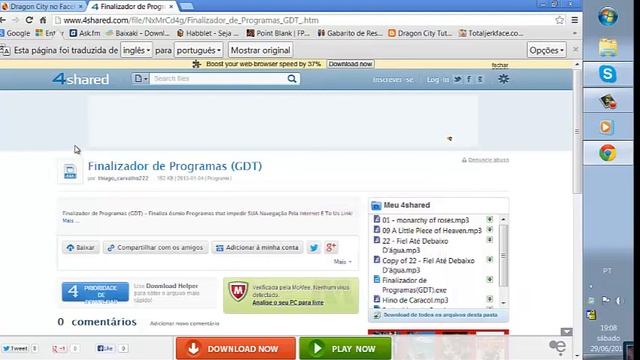Click Adicionar à minha conta
640x360 pixels.
[258, 247]
